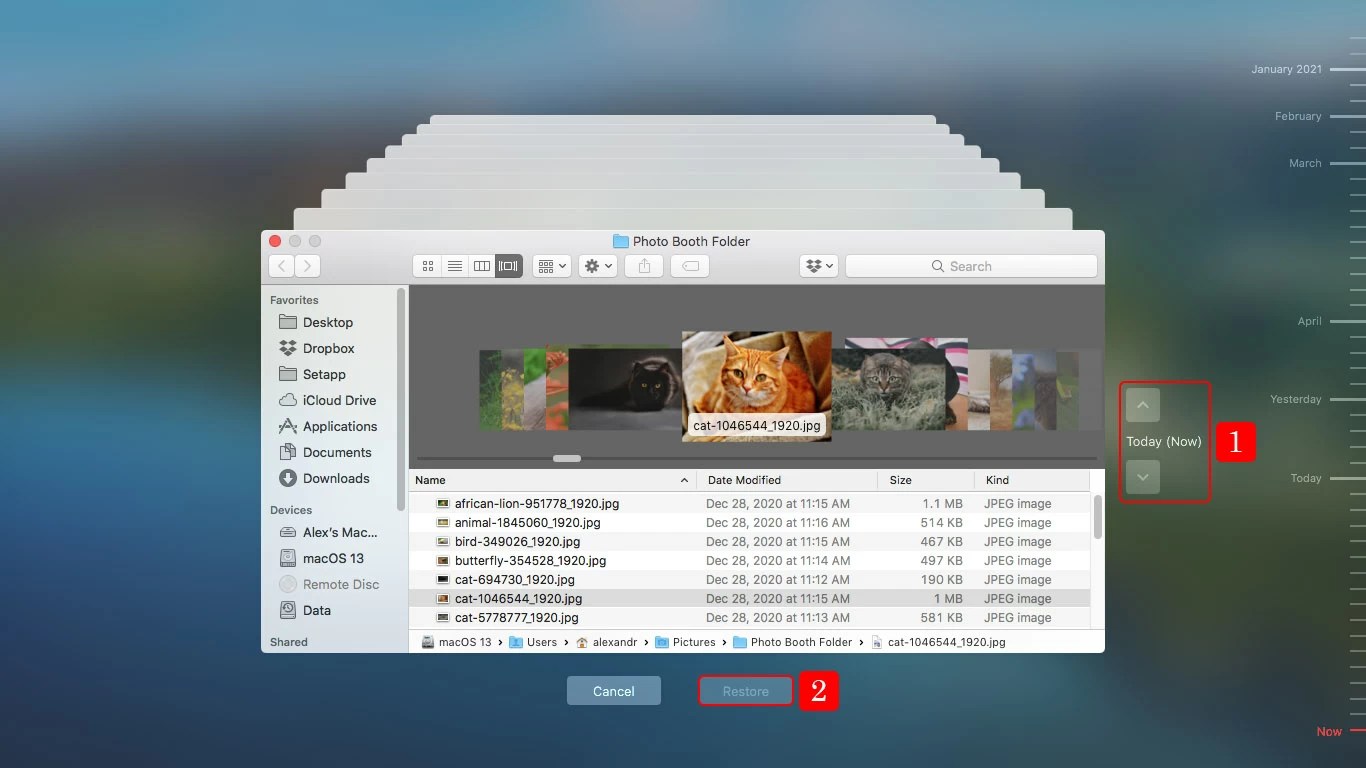Open Pictures from the path bar breadcrumb
The height and width of the screenshot is (768, 1366).
click(694, 642)
